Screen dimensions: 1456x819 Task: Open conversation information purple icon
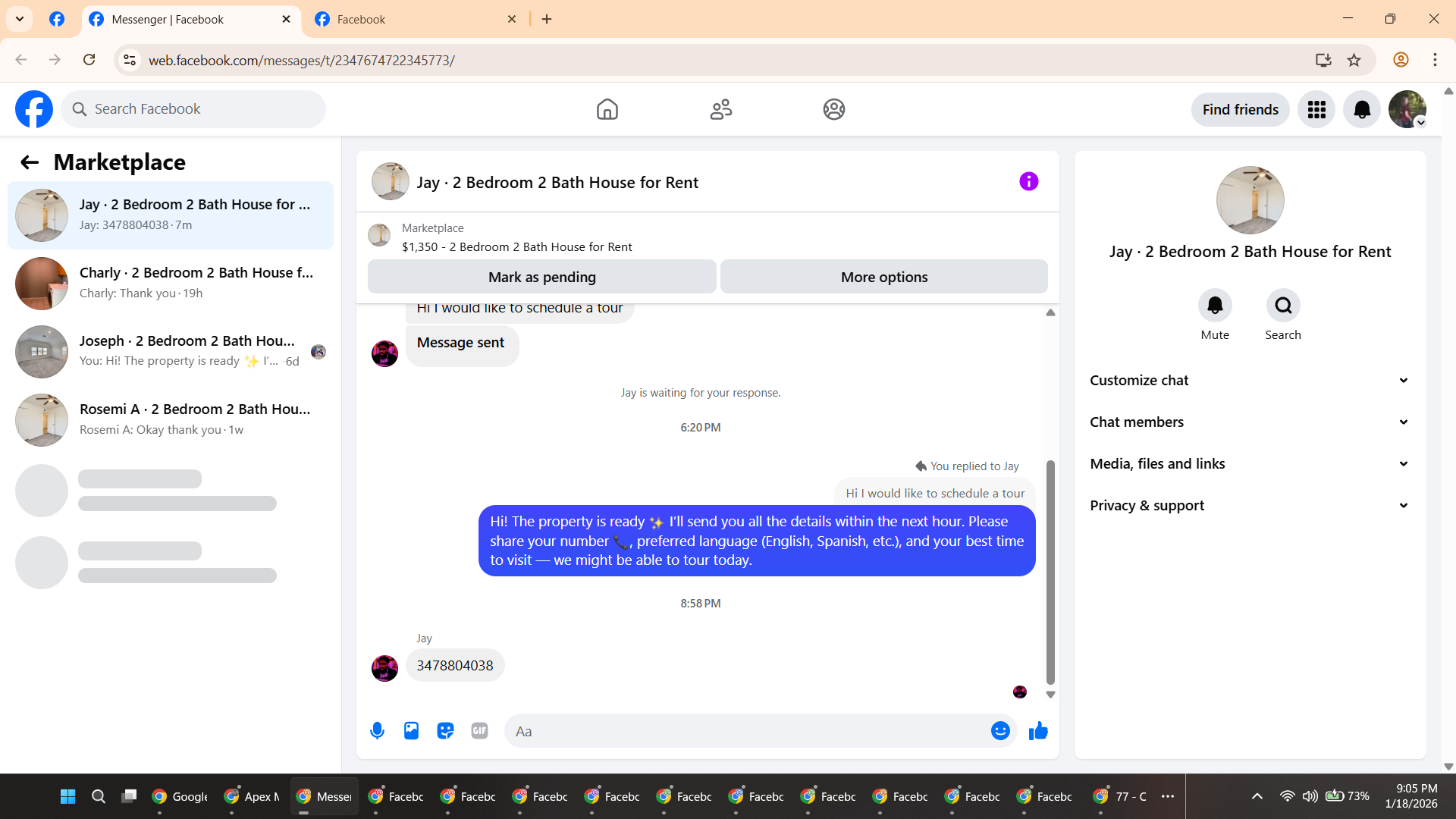pos(1028,182)
